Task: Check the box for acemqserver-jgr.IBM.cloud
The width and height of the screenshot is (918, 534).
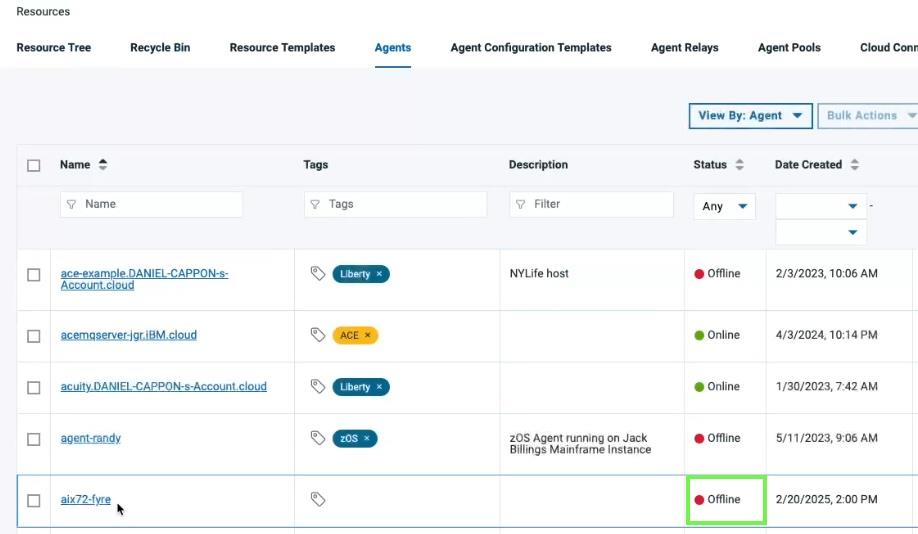Action: [34, 335]
